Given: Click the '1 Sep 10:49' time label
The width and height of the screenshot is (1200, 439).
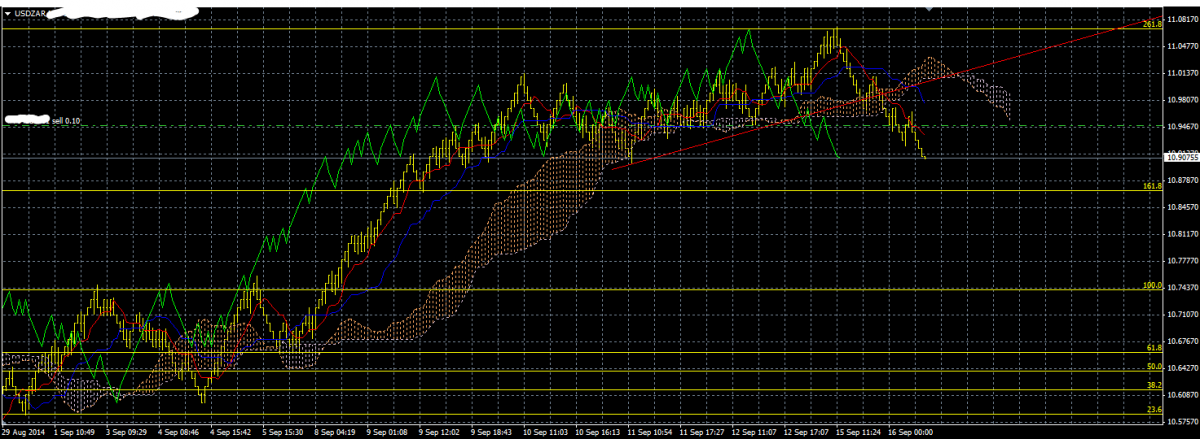Looking at the screenshot, I should (x=76, y=433).
